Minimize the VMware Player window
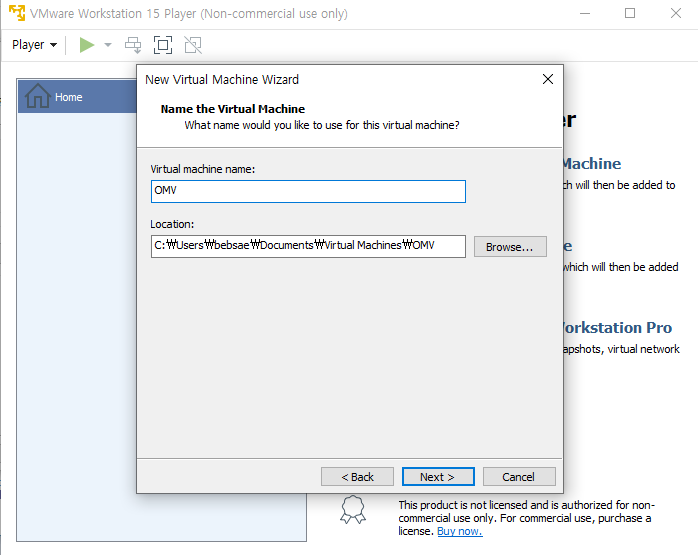The height and width of the screenshot is (555, 698). coord(585,13)
